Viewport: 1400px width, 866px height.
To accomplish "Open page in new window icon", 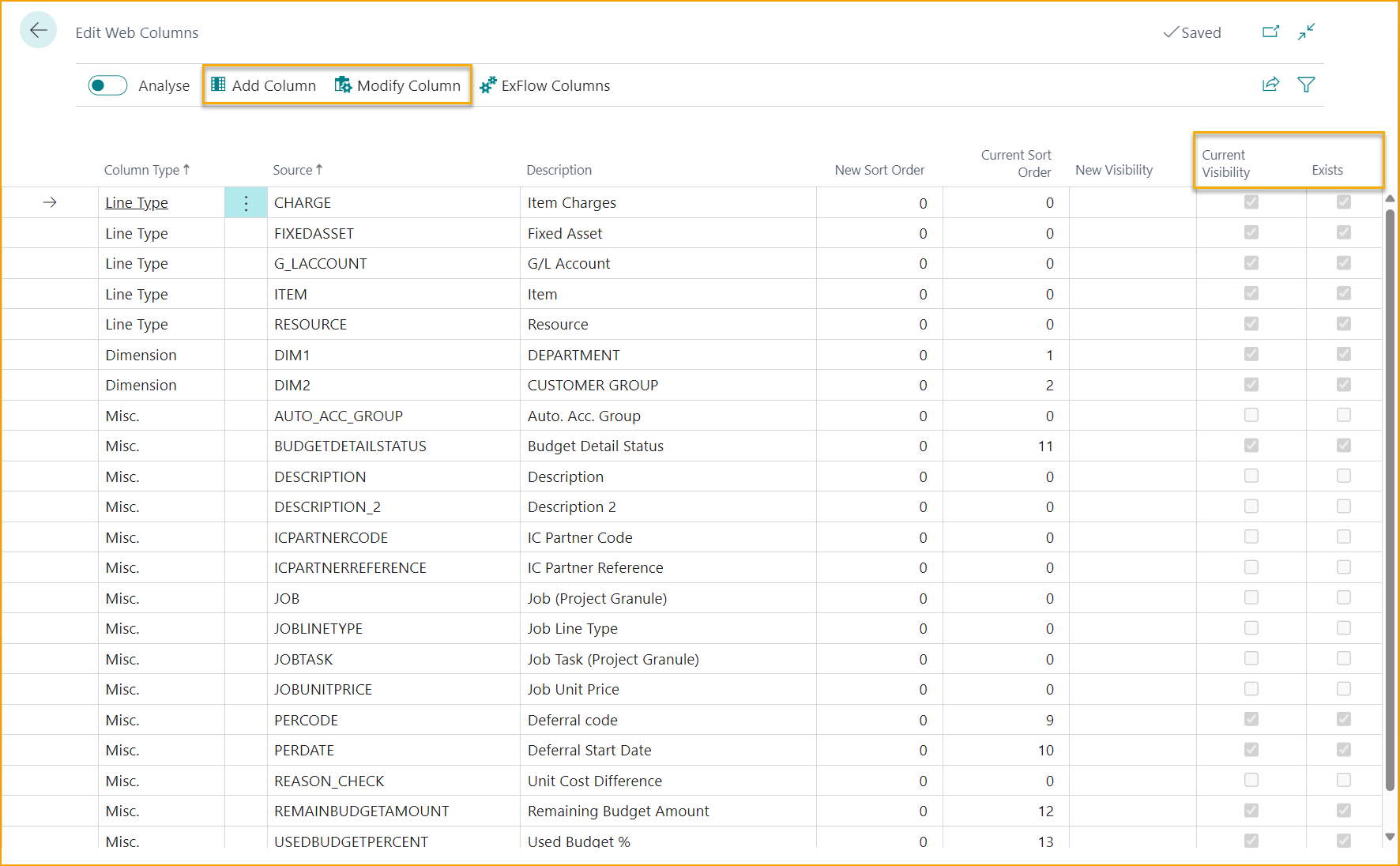I will (1270, 32).
